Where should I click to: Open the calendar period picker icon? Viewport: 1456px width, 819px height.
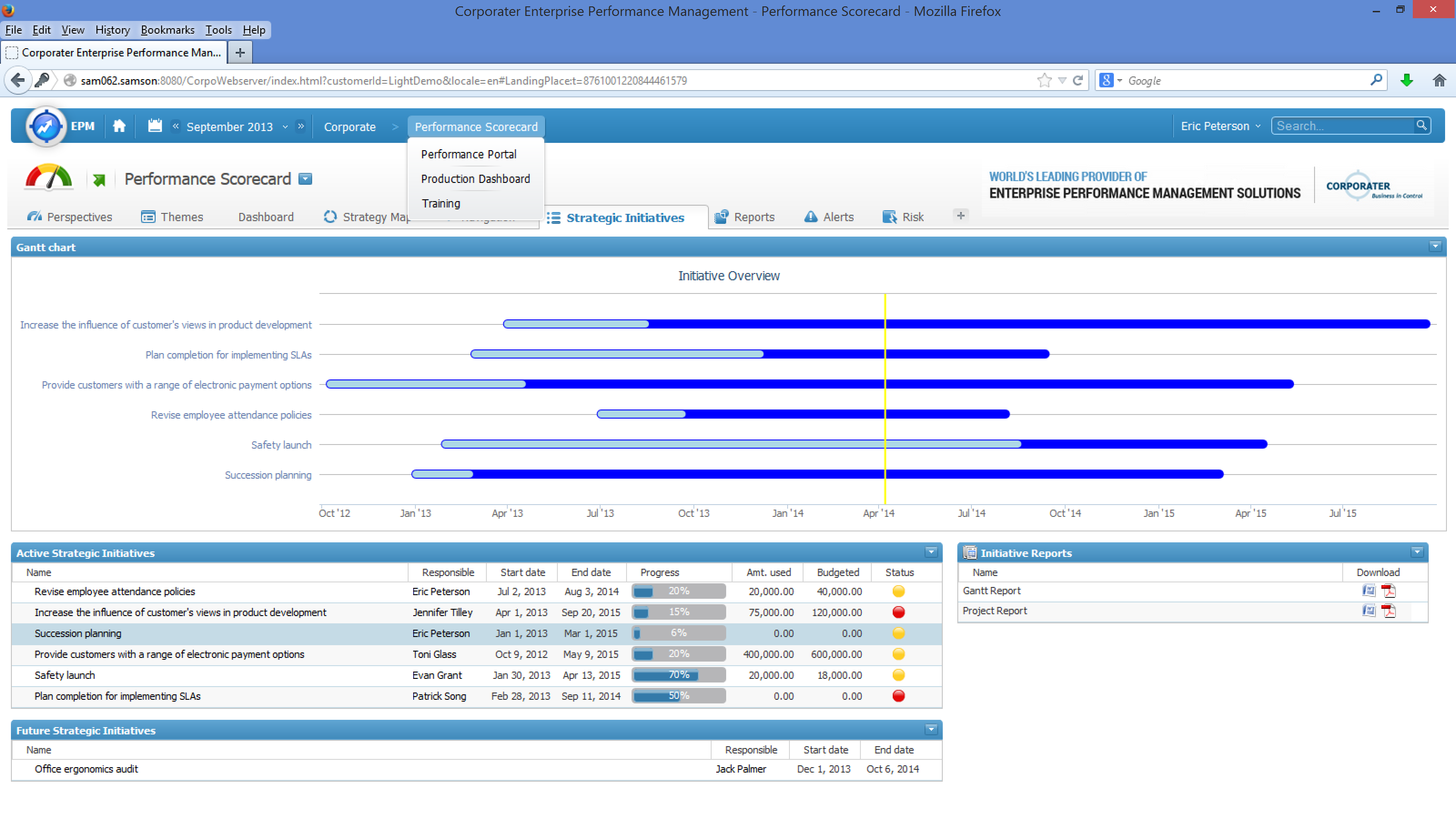point(155,126)
